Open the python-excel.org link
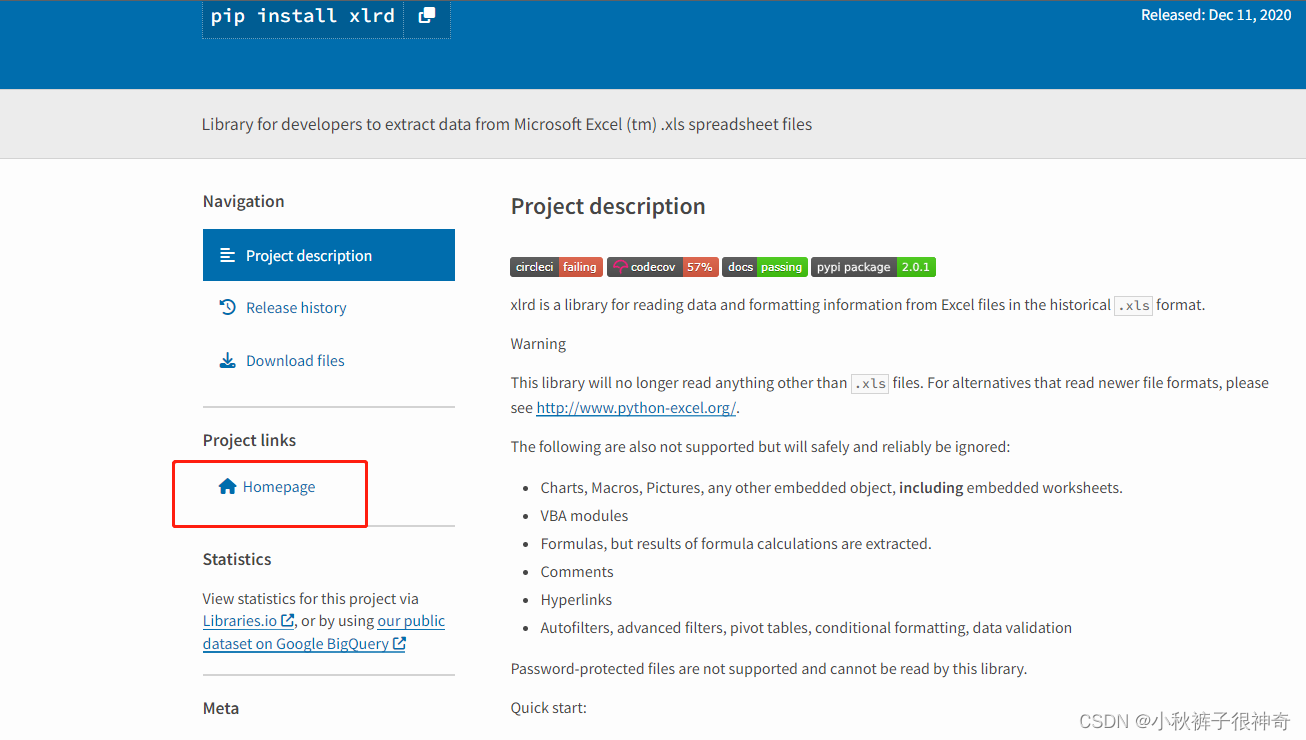The height and width of the screenshot is (740, 1306). (636, 408)
